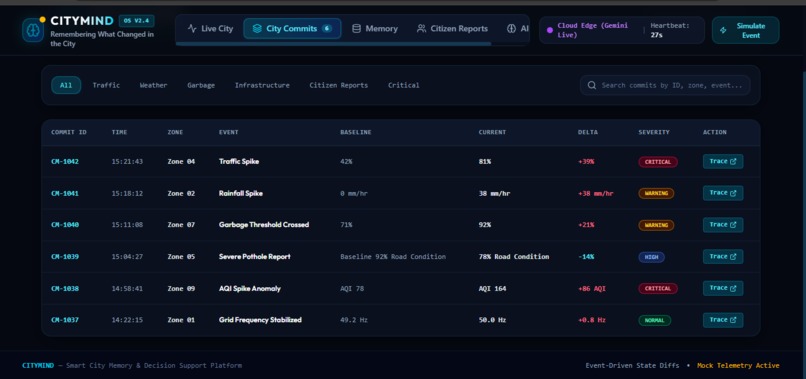806x379 pixels.
Task: Select the Citizen Reports filter chip
Action: 339,85
